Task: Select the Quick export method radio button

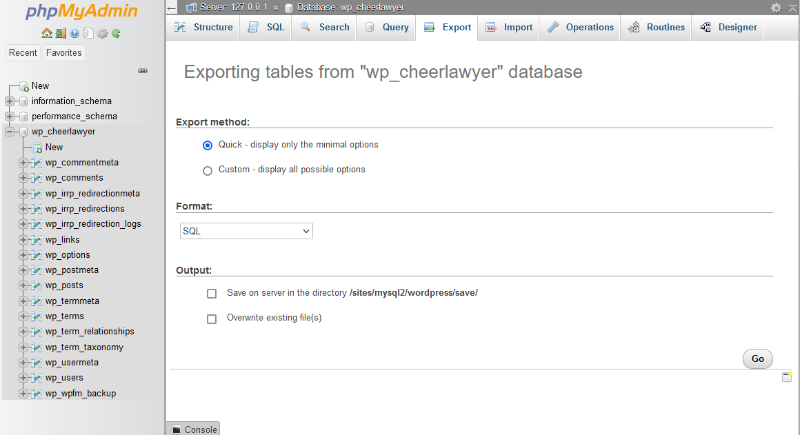Action: (208, 145)
